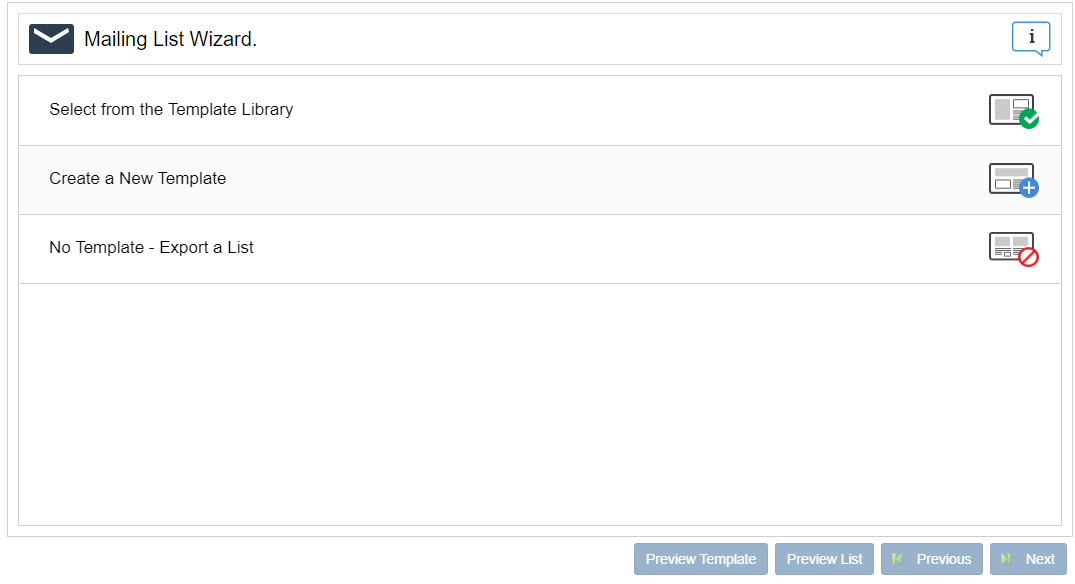Open Preview List
The width and height of the screenshot is (1075, 584).
pos(824,559)
